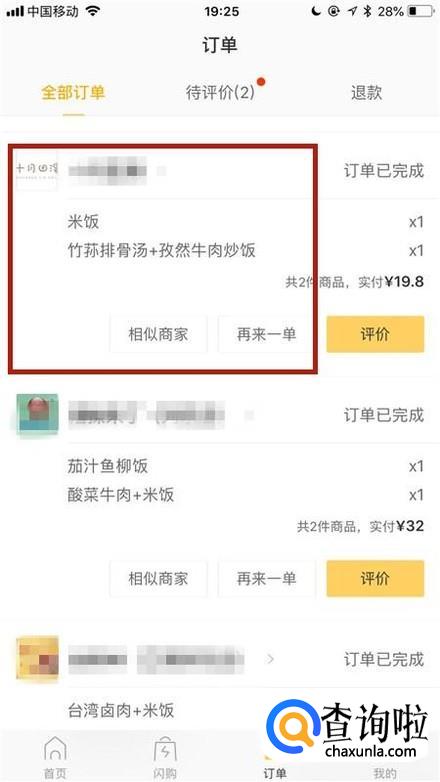Screen dimensions: 440x782
Task: Tap 评价 button for ¥32 order
Action: click(x=375, y=578)
